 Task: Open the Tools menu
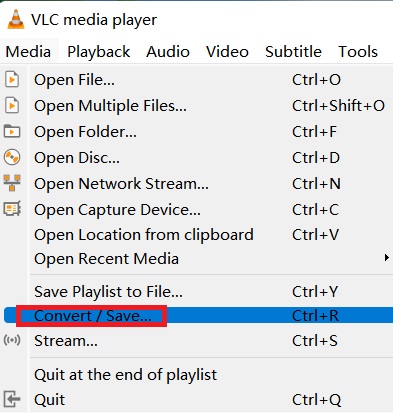click(x=358, y=52)
